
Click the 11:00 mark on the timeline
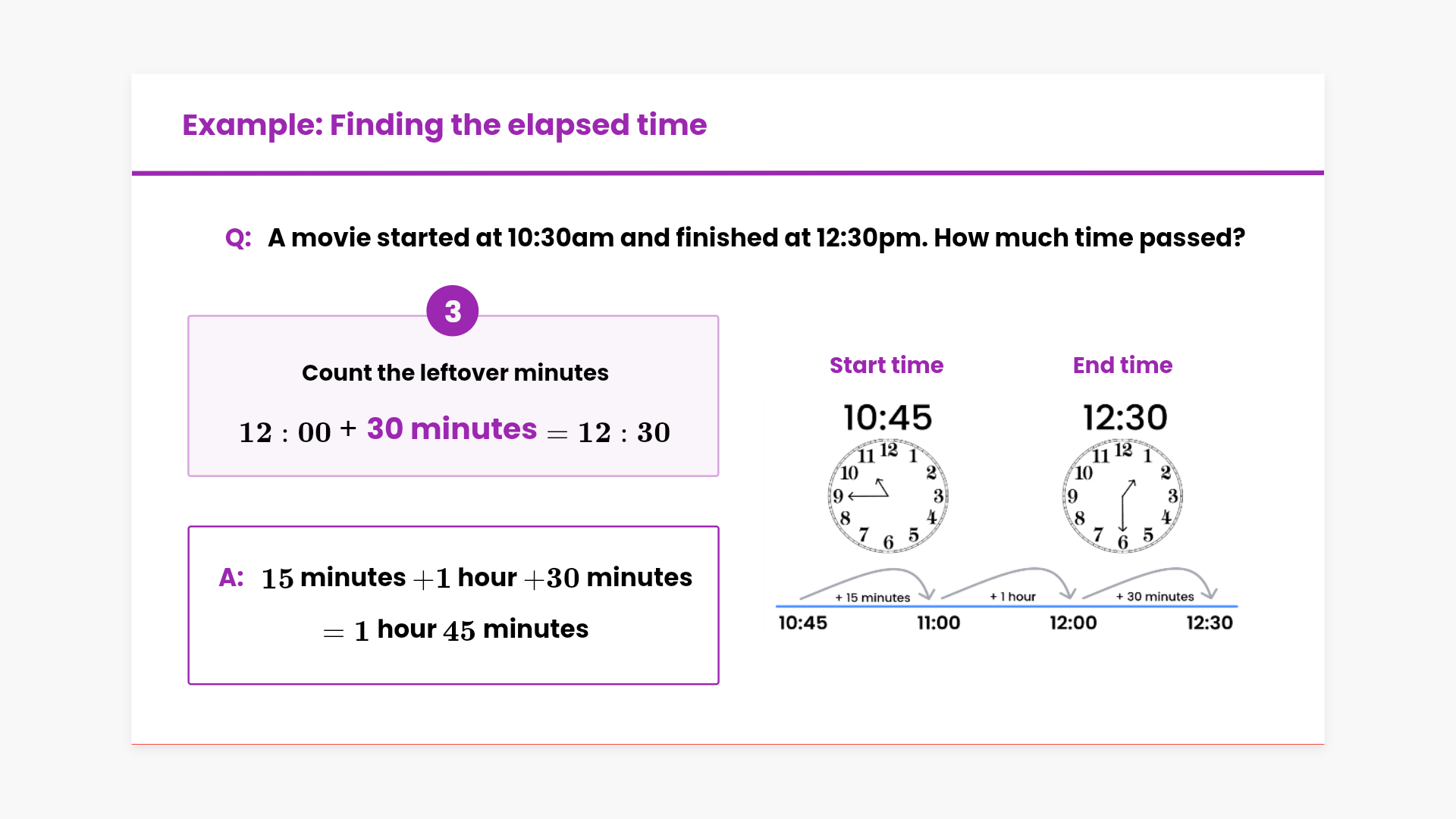[938, 623]
